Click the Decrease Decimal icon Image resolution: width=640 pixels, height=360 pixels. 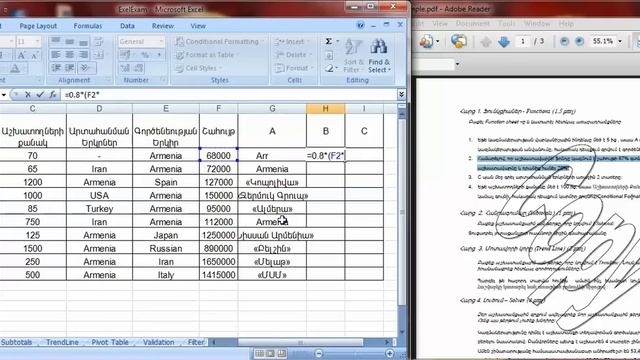[x=139, y=68]
